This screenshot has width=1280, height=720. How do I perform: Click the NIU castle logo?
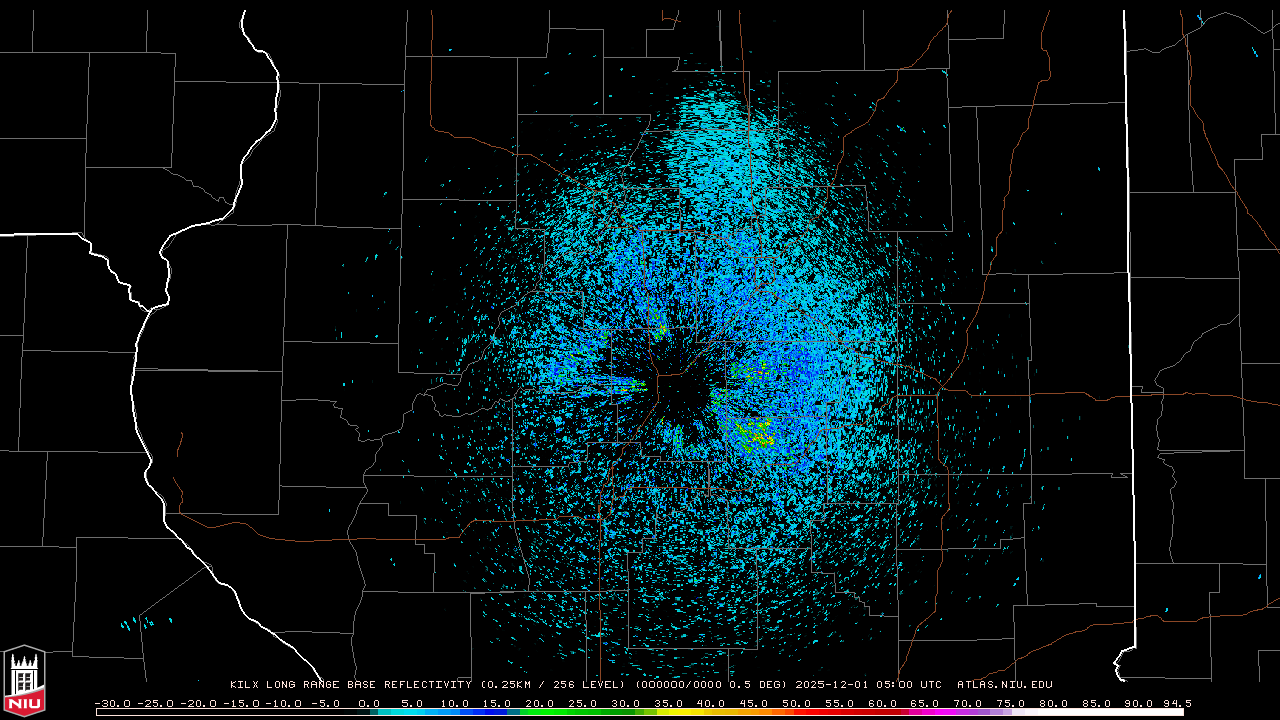24,680
